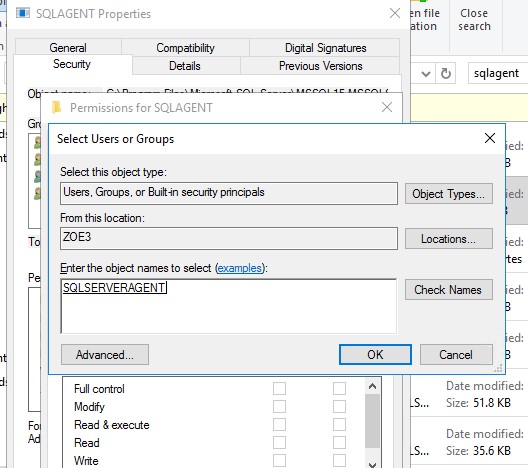This screenshot has height=468, width=528.
Task: Open the Previous Versions tab
Action: coord(321,66)
